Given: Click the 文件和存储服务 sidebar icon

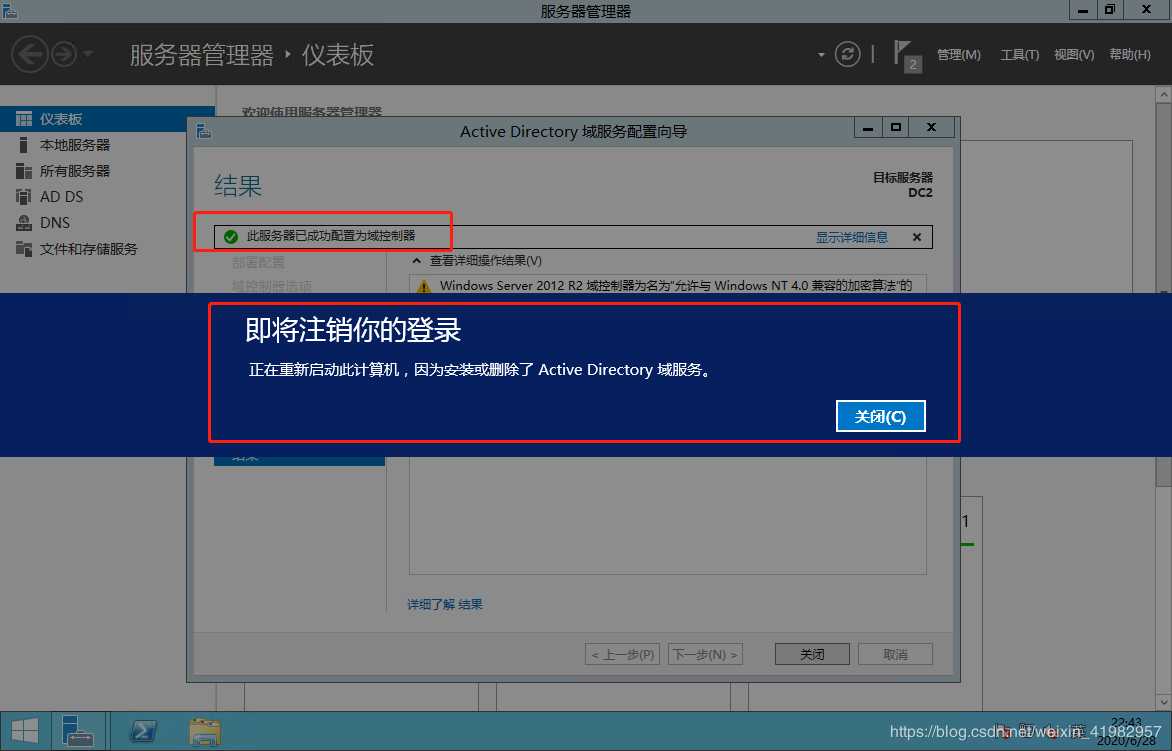Looking at the screenshot, I should click(24, 249).
